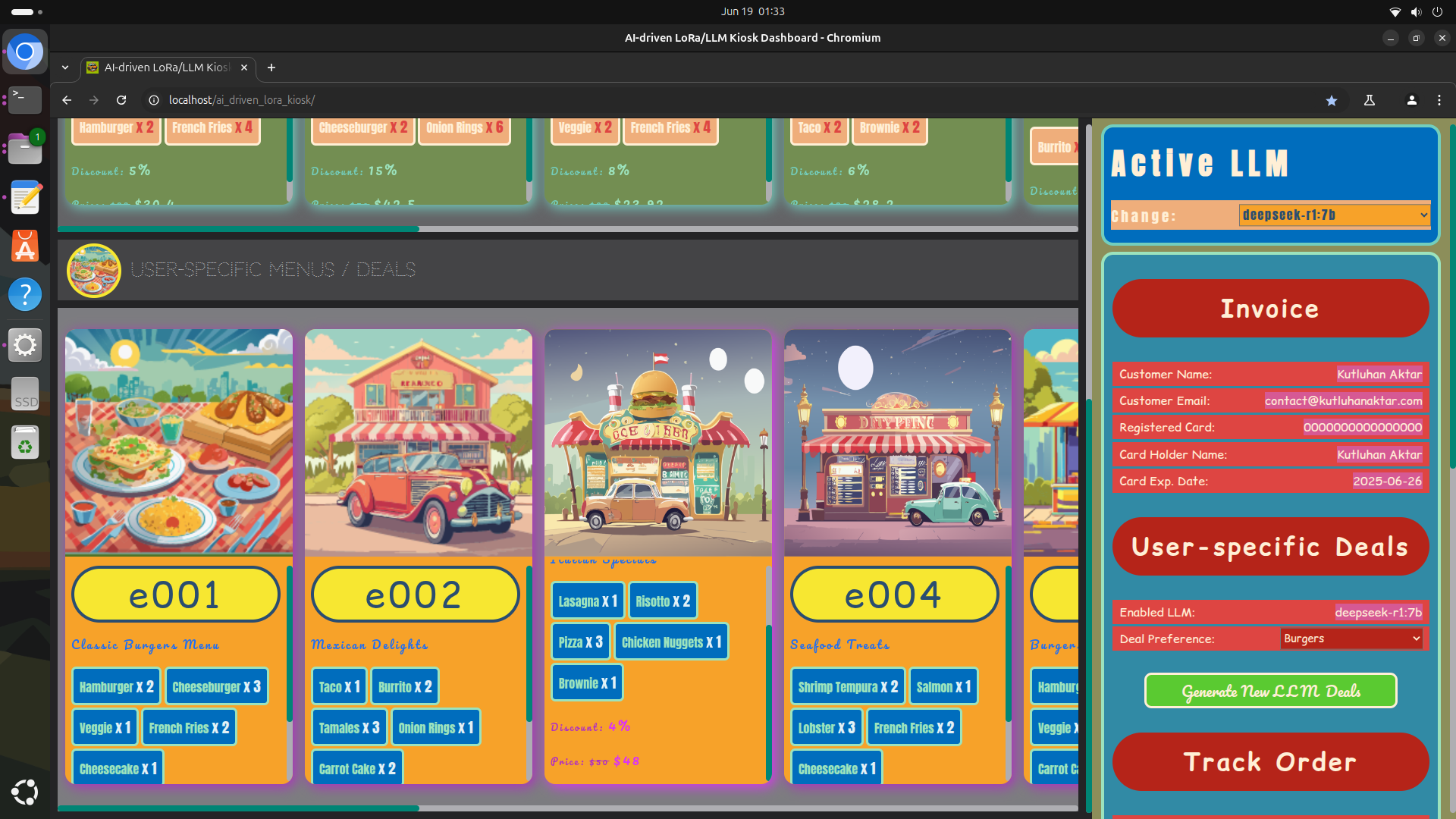Open the Active LLM change dropdown

(x=1335, y=215)
